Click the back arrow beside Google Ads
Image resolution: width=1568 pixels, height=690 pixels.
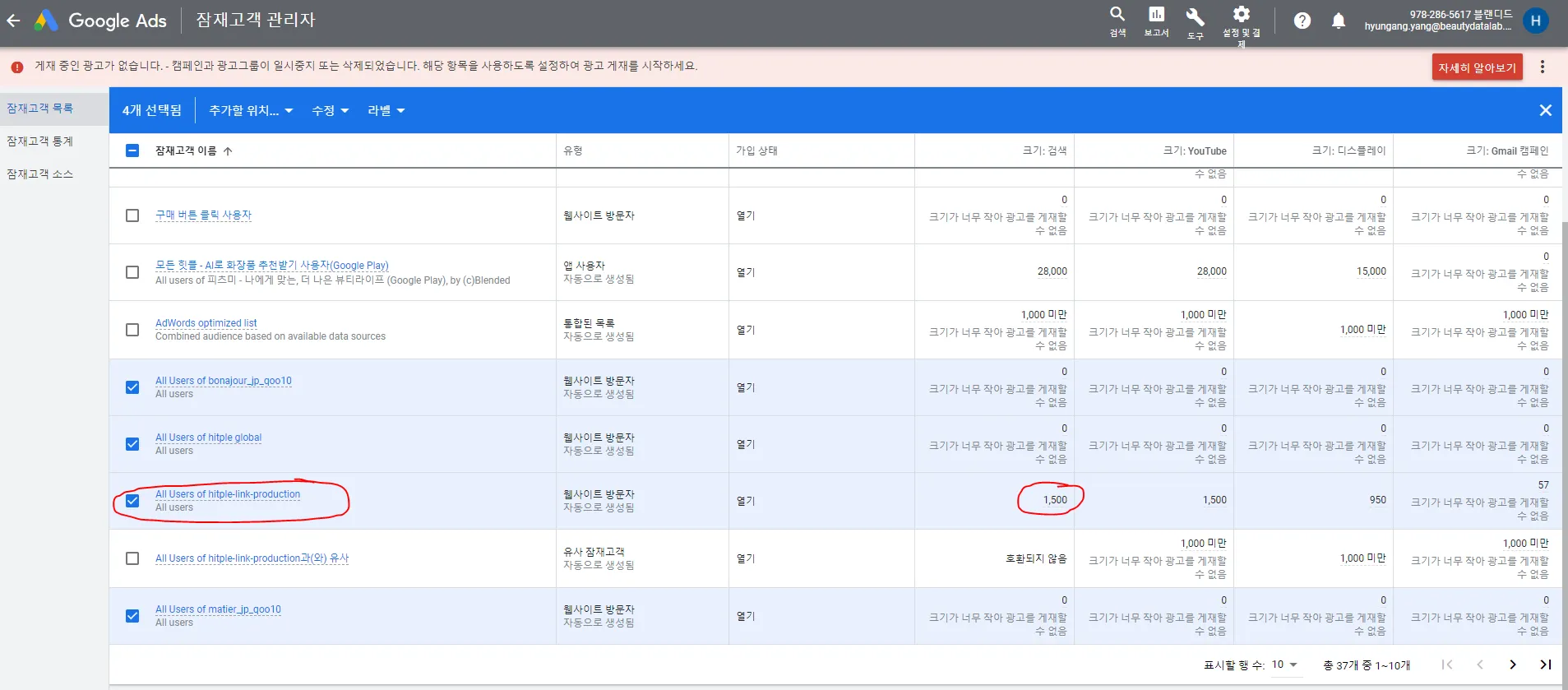[14, 21]
